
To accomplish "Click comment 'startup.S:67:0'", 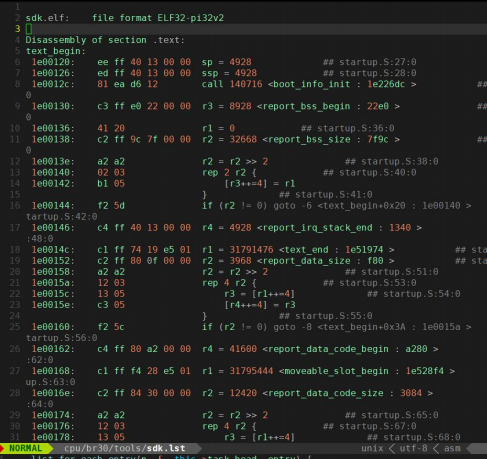I will point(377,426).
